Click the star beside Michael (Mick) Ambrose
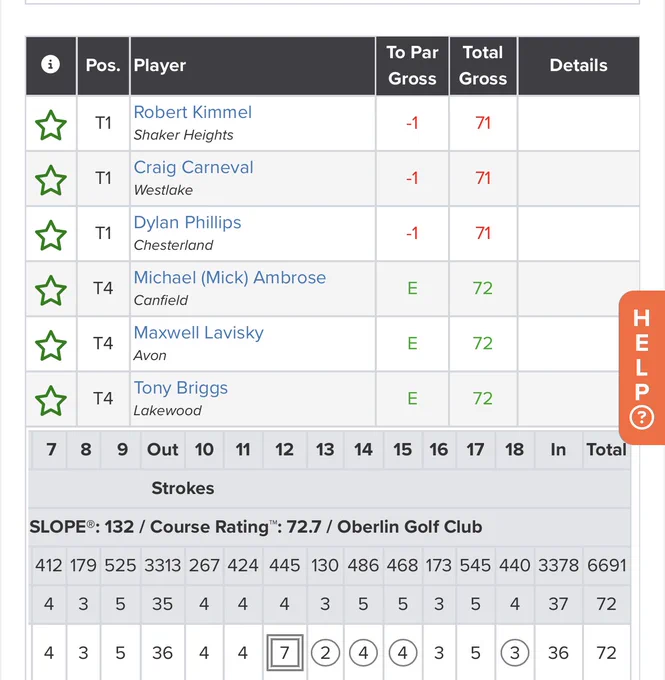 pos(51,290)
